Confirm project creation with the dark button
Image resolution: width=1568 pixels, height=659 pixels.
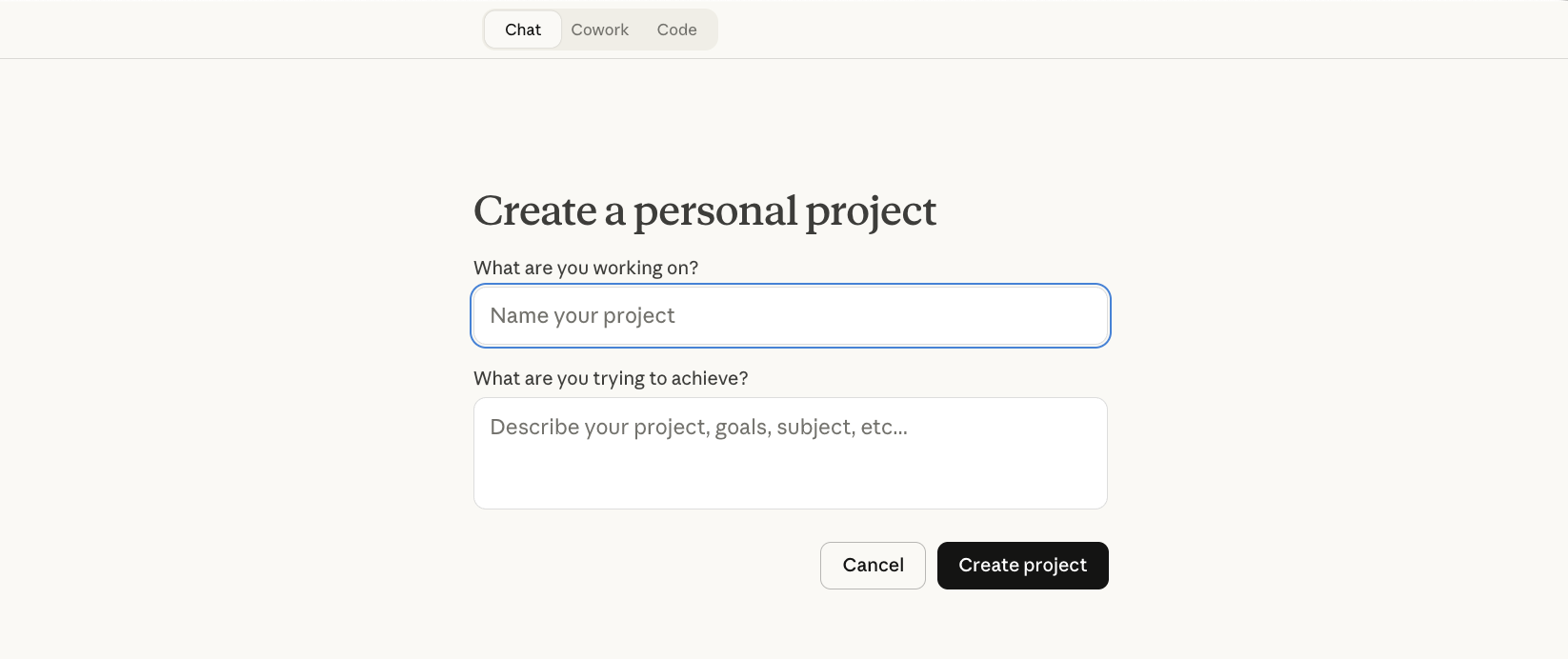(x=1022, y=565)
